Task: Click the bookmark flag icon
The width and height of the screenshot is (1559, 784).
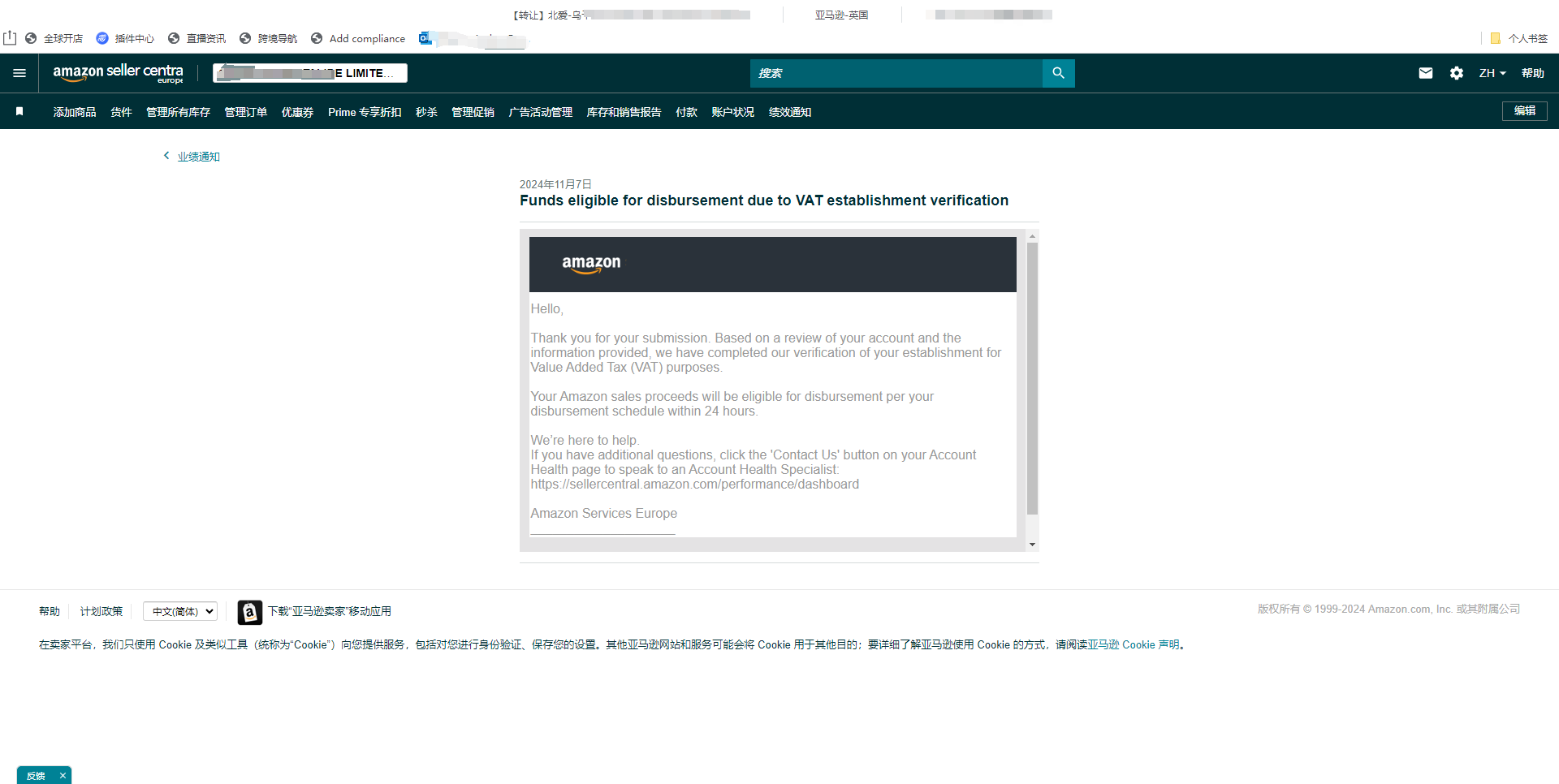Action: [x=19, y=112]
